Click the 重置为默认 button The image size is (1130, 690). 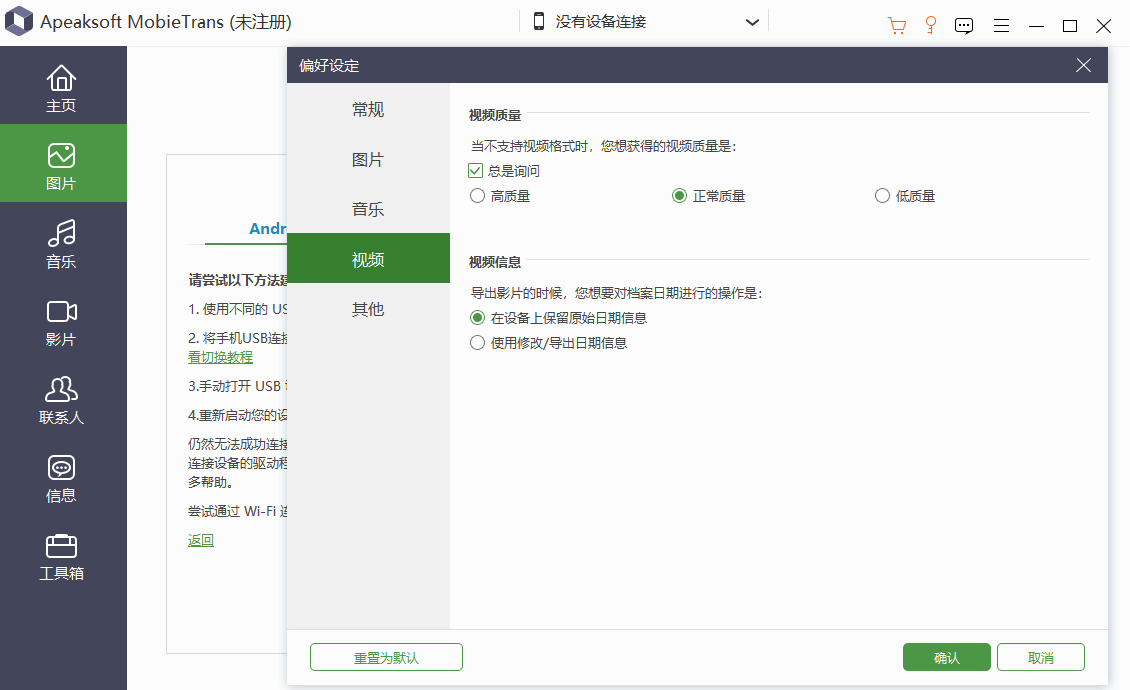tap(386, 657)
